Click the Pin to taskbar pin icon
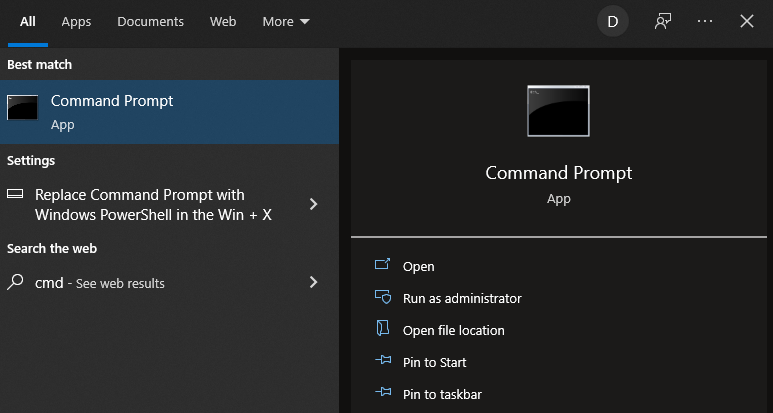773x413 pixels. 383,392
